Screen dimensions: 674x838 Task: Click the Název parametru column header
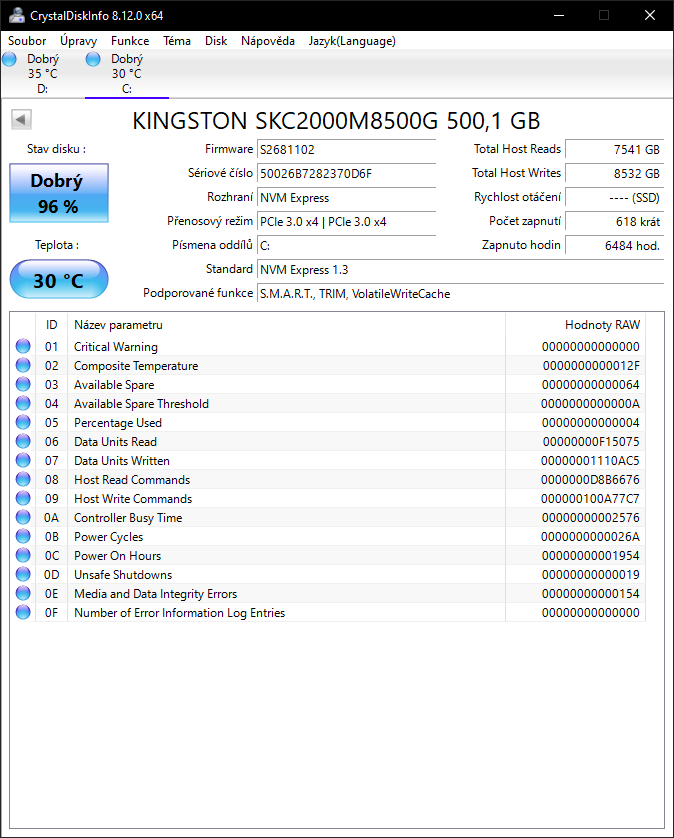coord(286,325)
